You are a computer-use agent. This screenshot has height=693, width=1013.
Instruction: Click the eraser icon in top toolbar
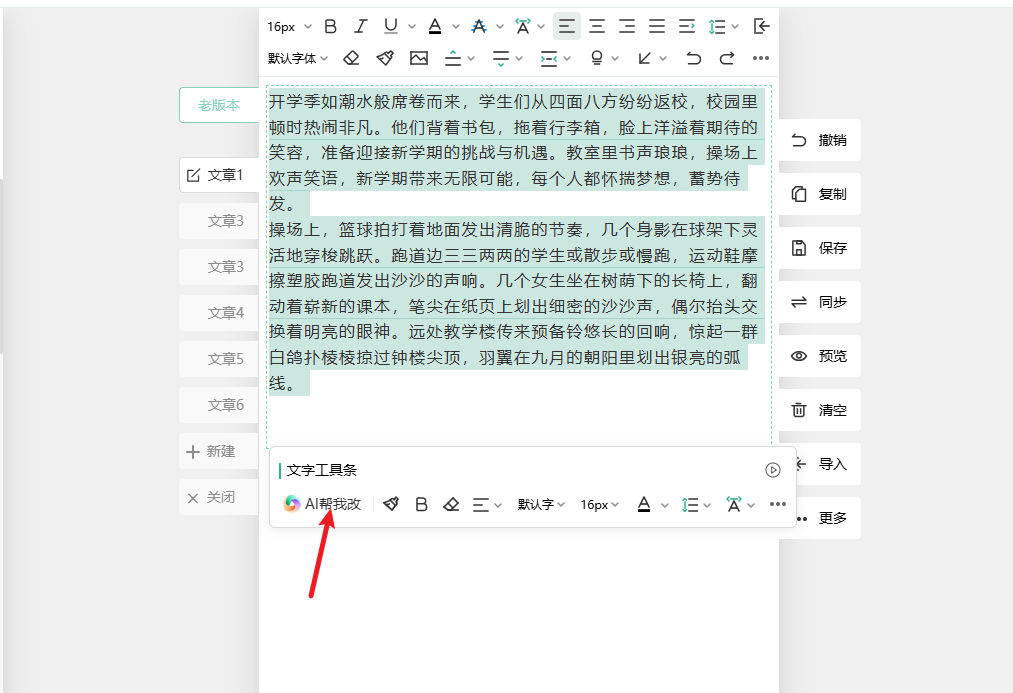351,58
